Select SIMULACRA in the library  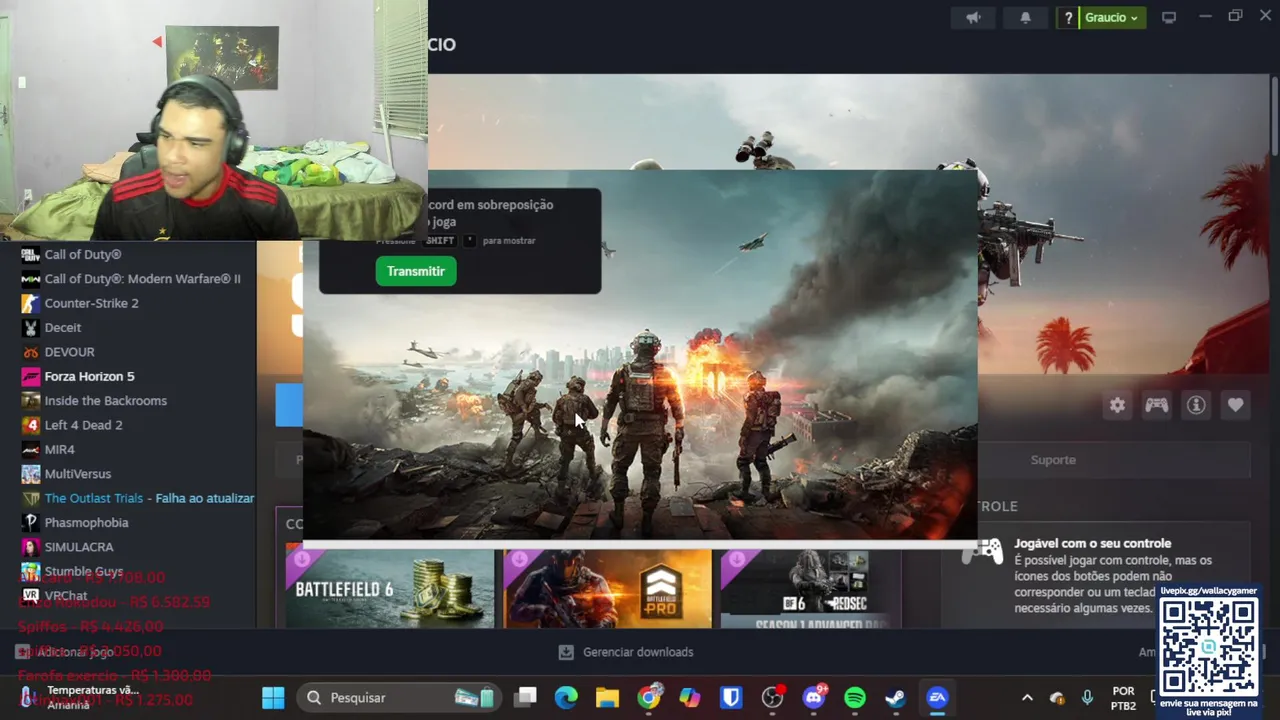click(79, 547)
